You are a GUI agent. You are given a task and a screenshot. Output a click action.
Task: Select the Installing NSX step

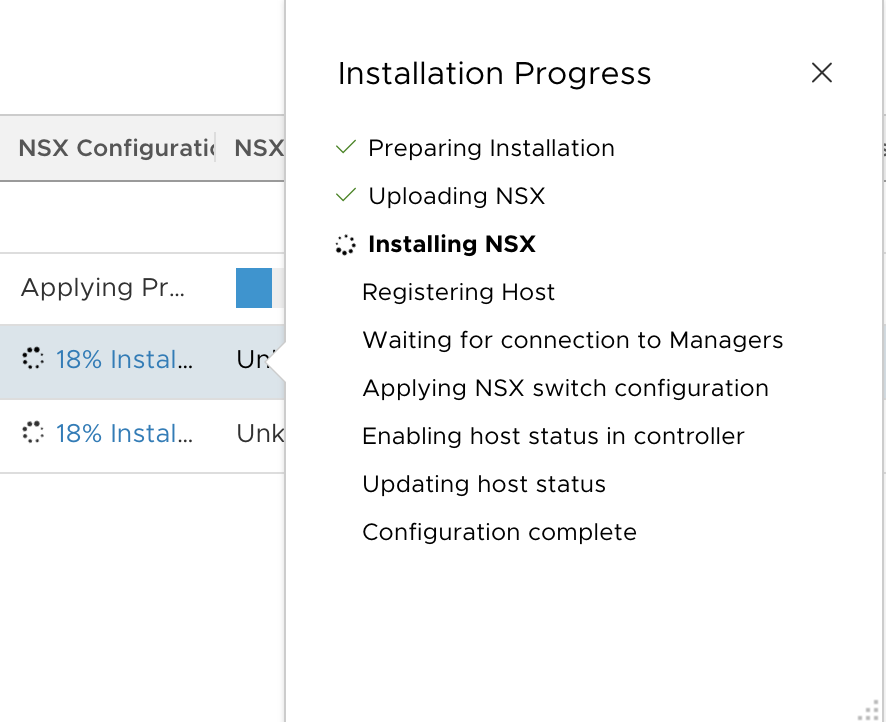(451, 244)
